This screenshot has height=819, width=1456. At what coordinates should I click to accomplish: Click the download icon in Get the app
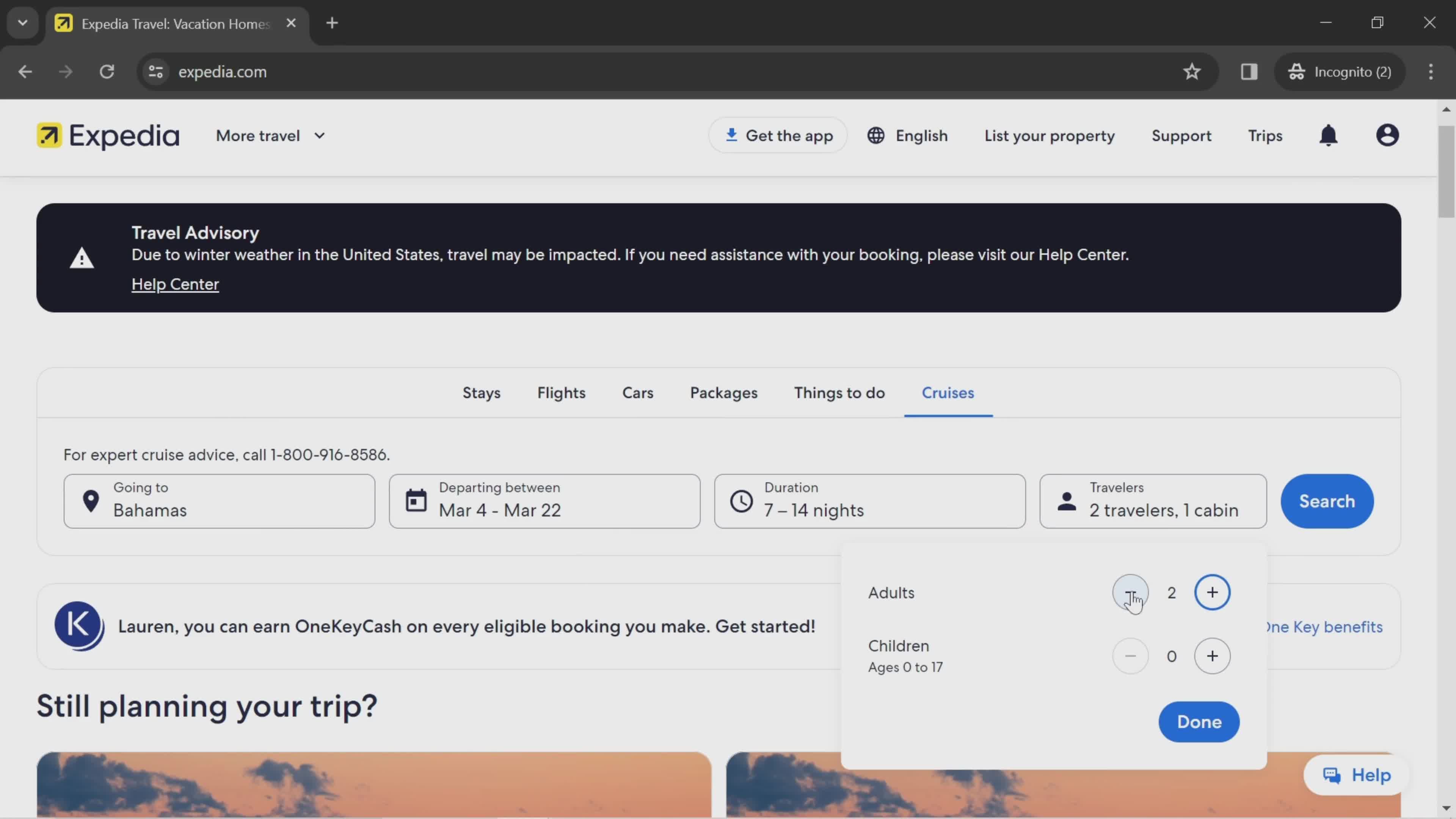click(x=731, y=135)
